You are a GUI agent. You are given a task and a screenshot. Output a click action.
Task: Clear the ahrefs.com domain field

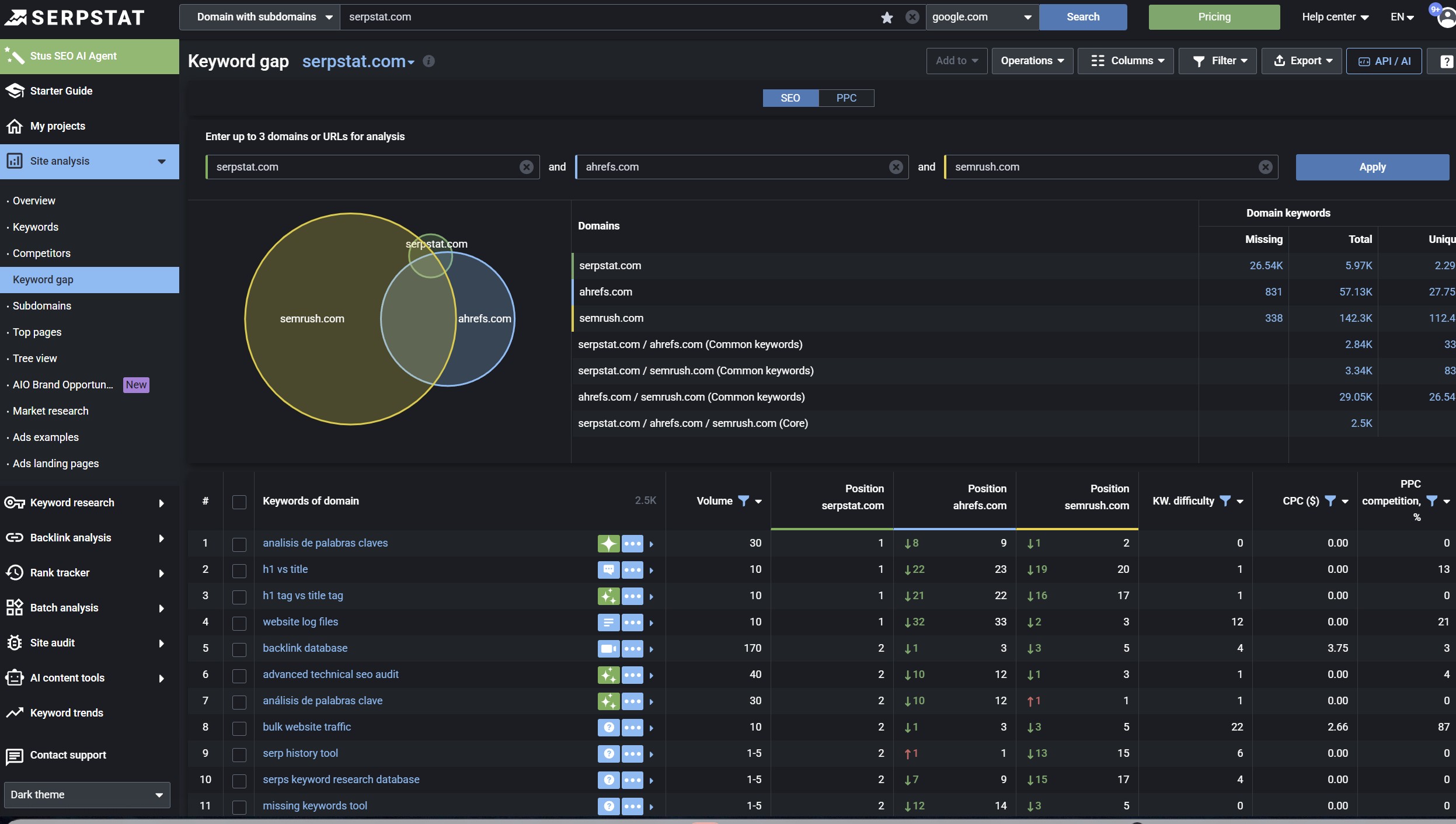tap(896, 167)
